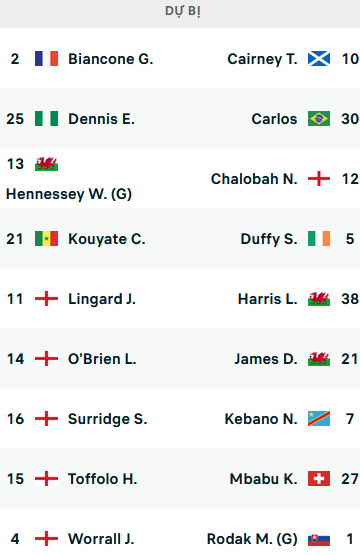Click the French flag beside Biancone G.
Image resolution: width=360 pixels, height=555 pixels.
[x=46, y=59]
